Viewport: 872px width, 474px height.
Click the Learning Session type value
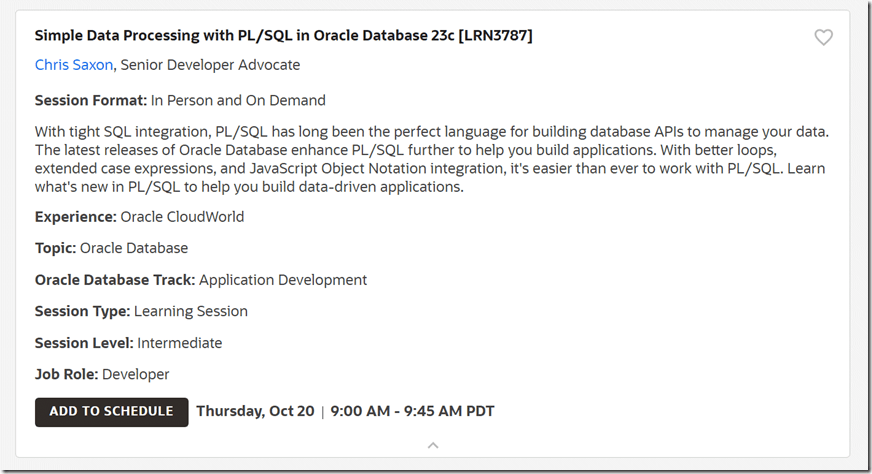pos(191,311)
